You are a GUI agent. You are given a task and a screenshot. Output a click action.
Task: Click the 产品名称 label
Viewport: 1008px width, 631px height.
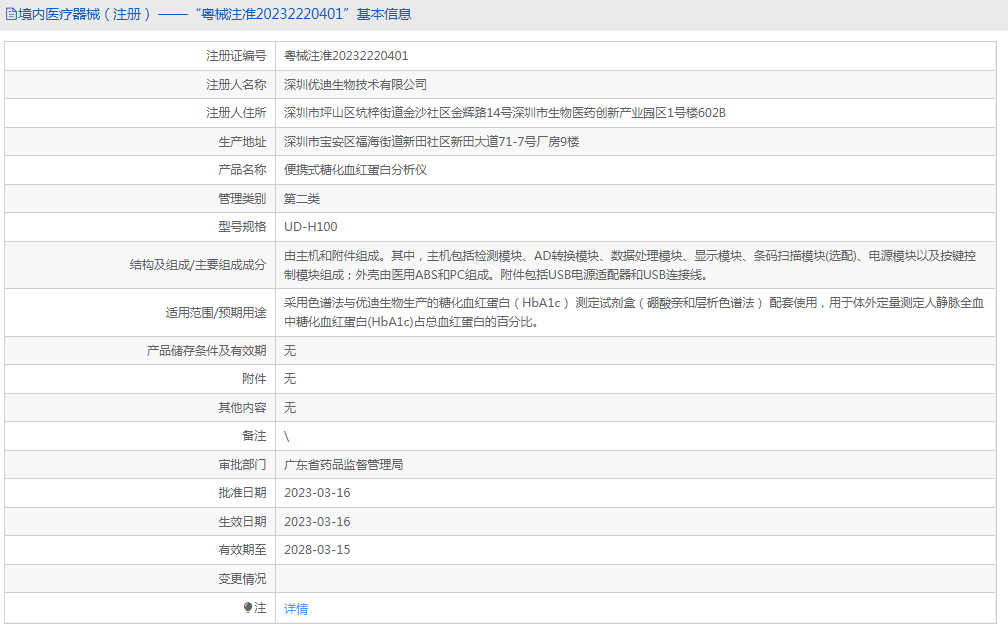[242, 170]
